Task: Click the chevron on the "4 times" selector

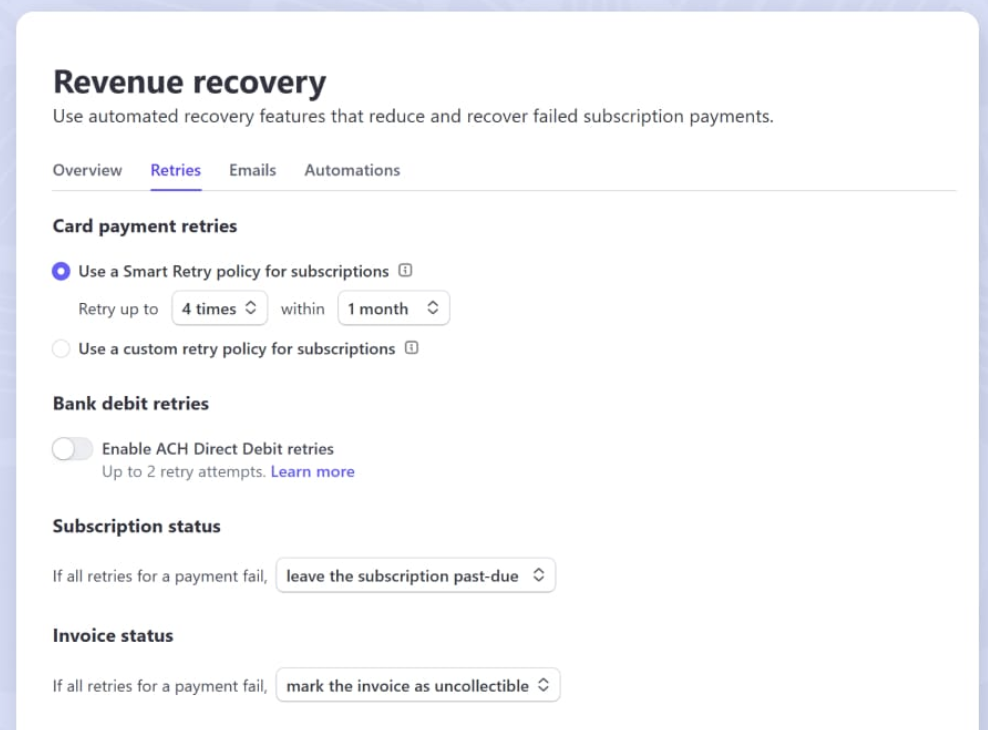Action: (x=253, y=308)
